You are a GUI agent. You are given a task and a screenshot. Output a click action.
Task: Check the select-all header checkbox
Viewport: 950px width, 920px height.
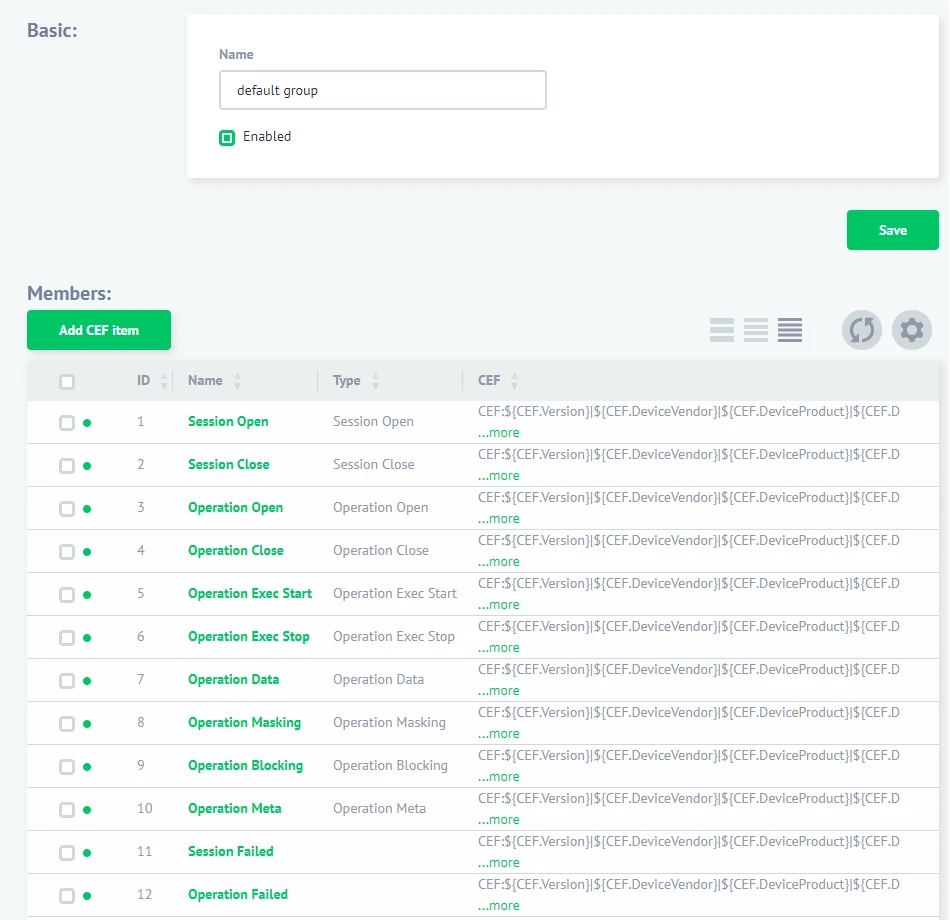coord(67,381)
